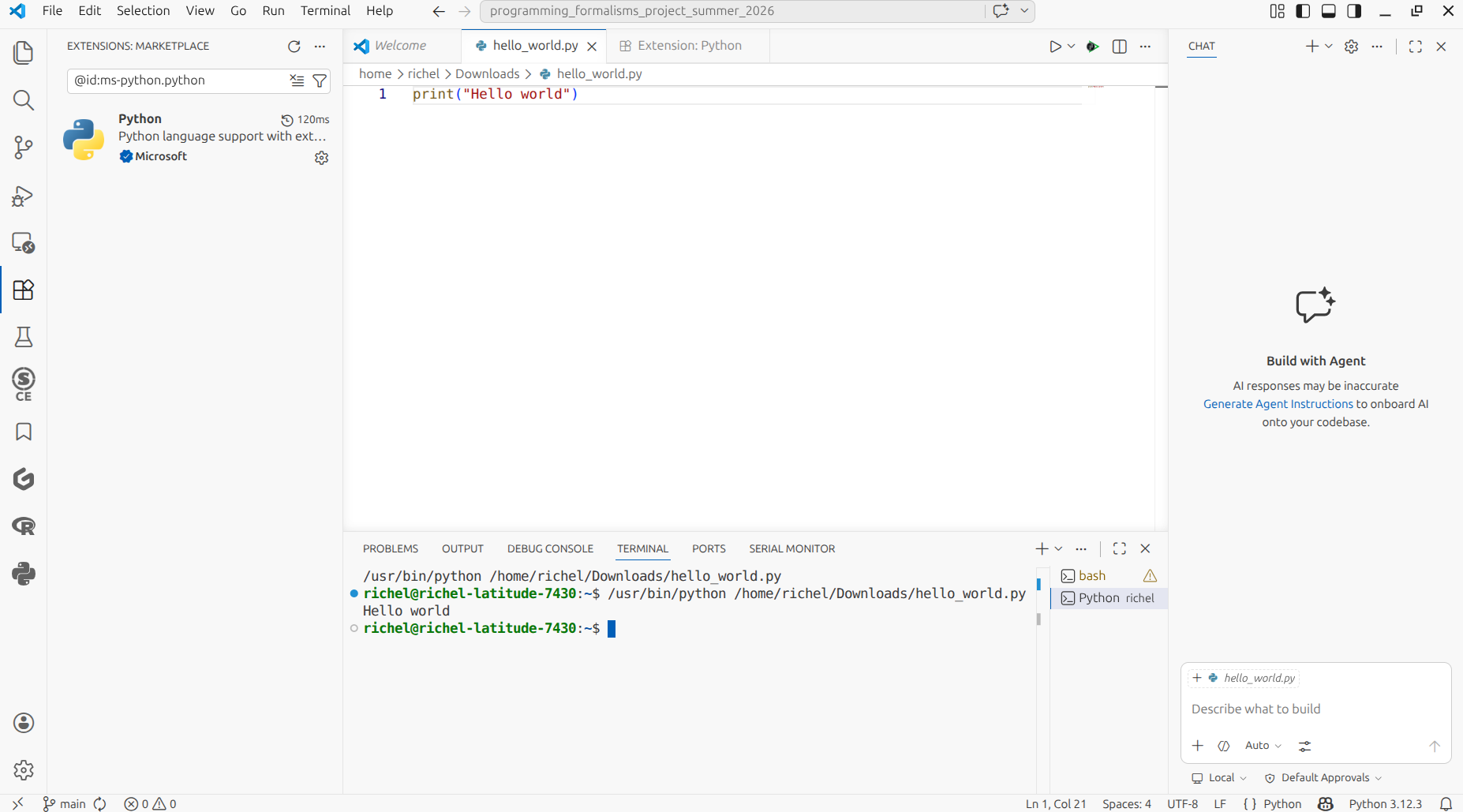The height and width of the screenshot is (812, 1463).
Task: Open the Explorer view in activity bar
Action: (x=24, y=53)
